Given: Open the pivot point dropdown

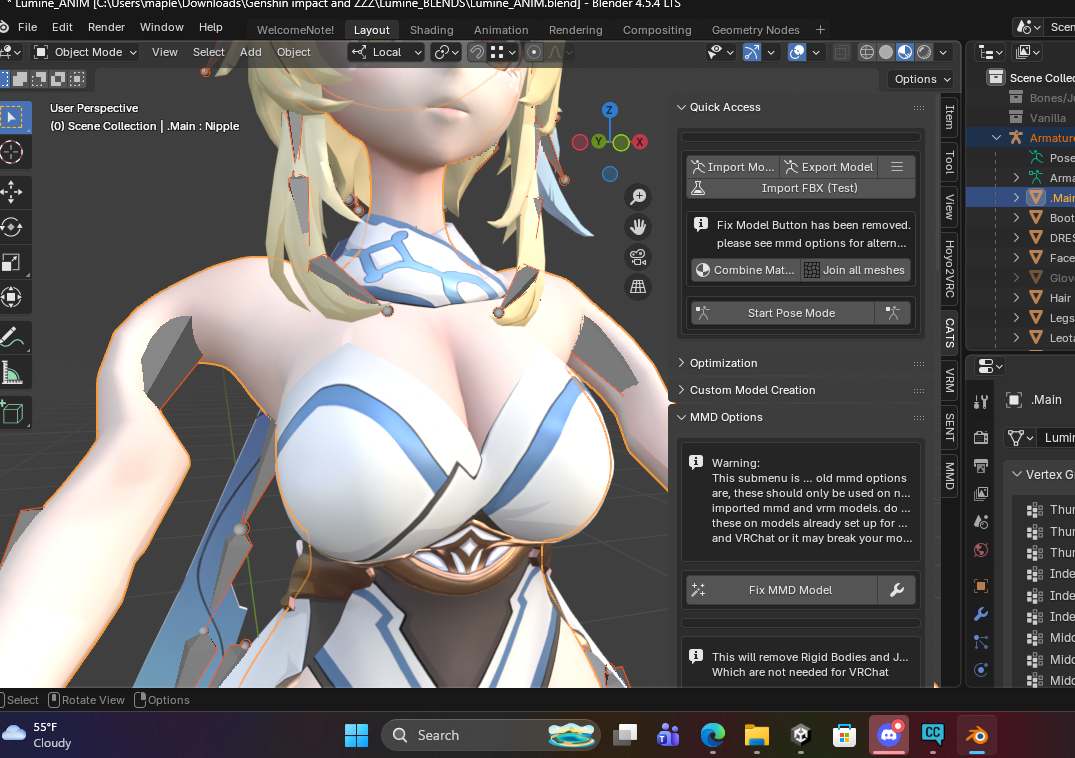Looking at the screenshot, I should tap(446, 52).
